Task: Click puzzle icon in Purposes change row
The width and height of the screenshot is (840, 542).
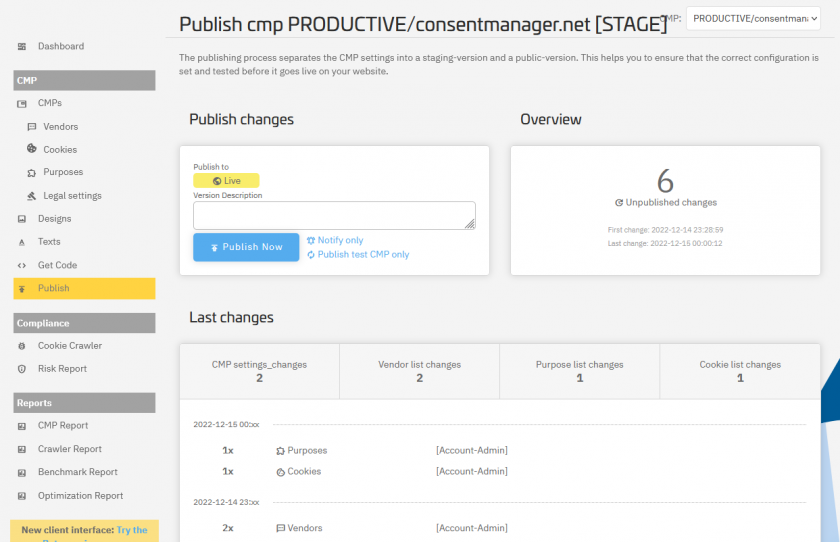Action: (280, 451)
